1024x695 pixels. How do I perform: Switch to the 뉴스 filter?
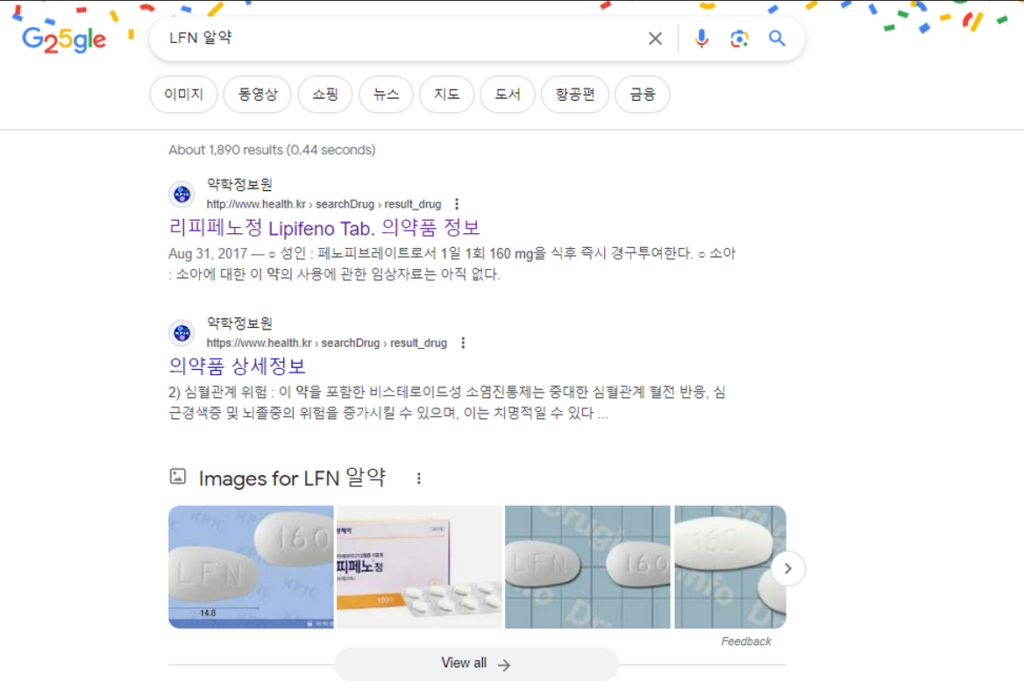(386, 95)
